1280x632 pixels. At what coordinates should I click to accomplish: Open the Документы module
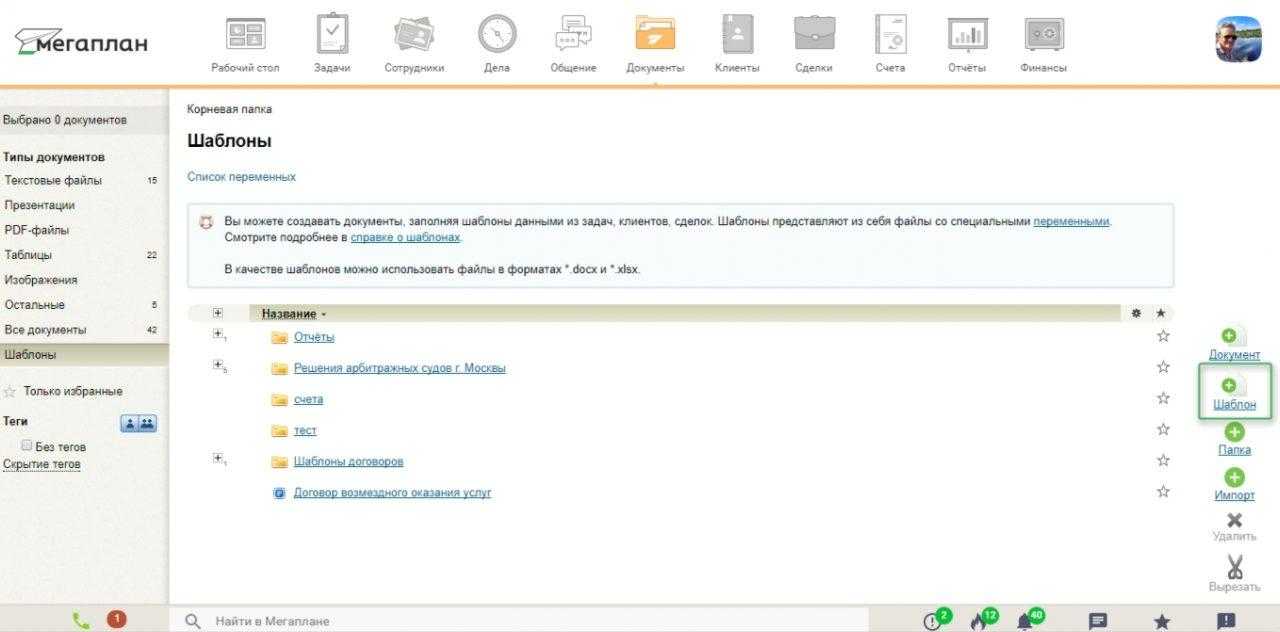click(655, 44)
